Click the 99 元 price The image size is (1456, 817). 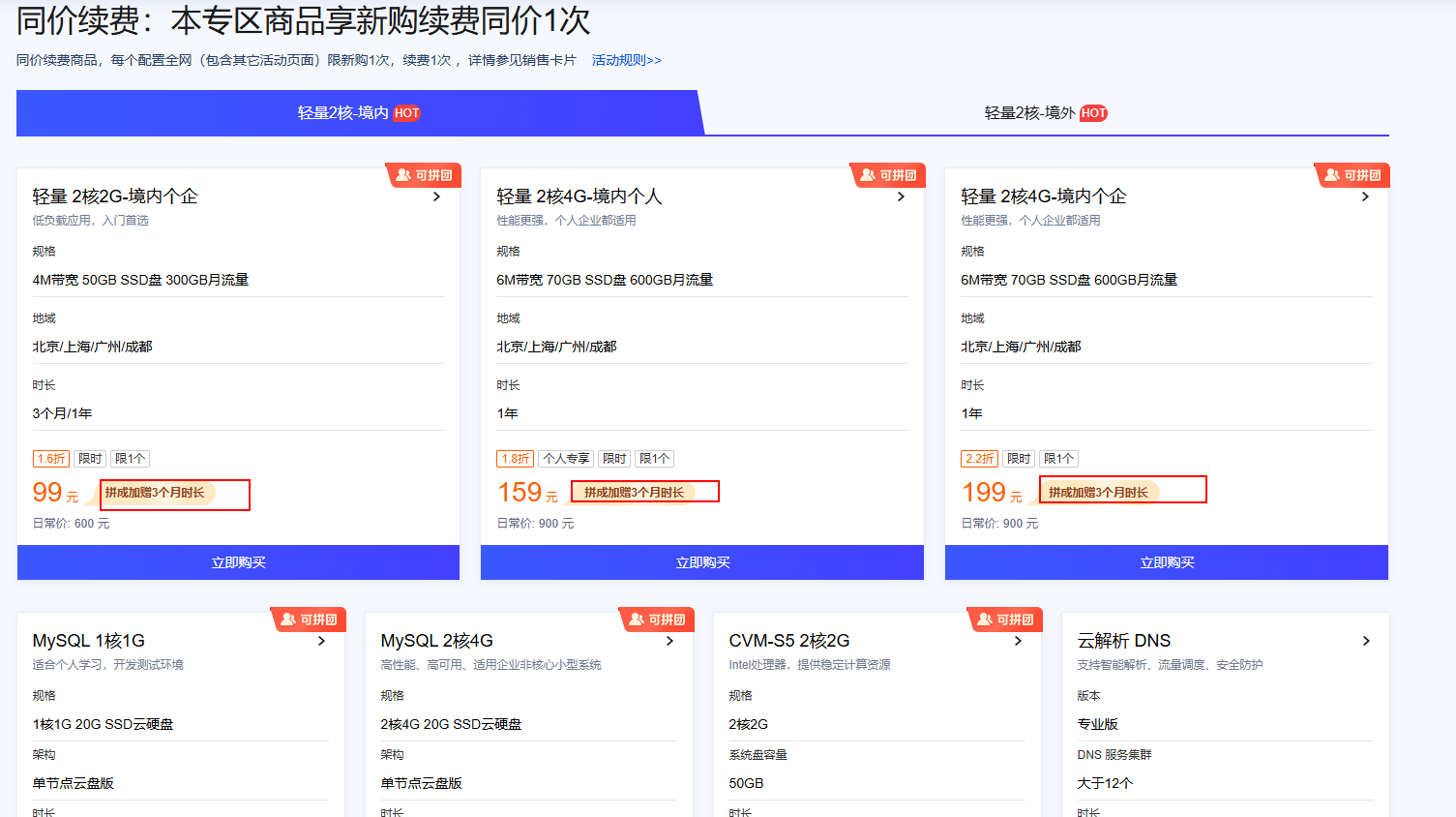tap(56, 493)
